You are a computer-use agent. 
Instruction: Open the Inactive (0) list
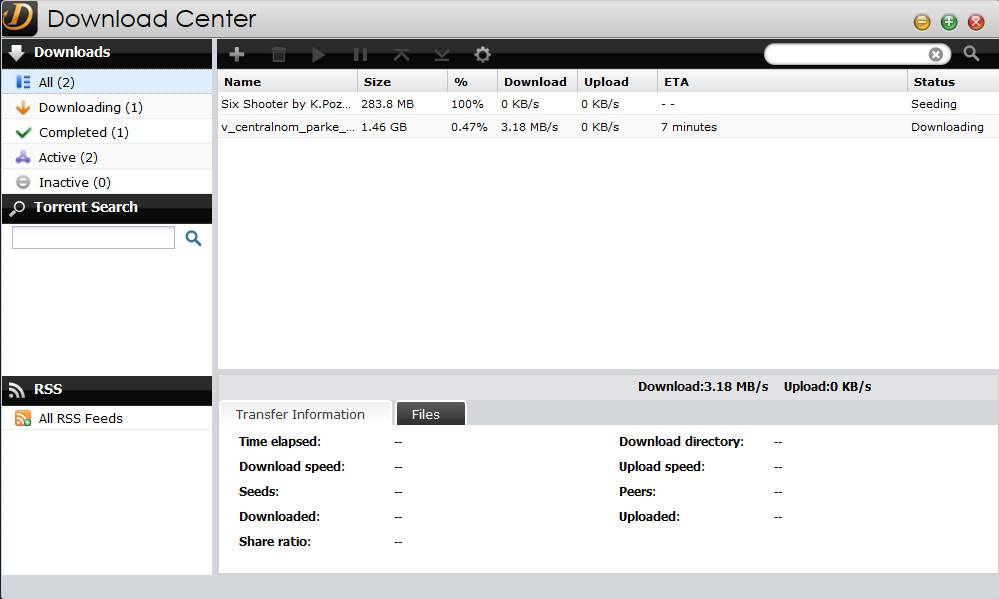coord(74,182)
